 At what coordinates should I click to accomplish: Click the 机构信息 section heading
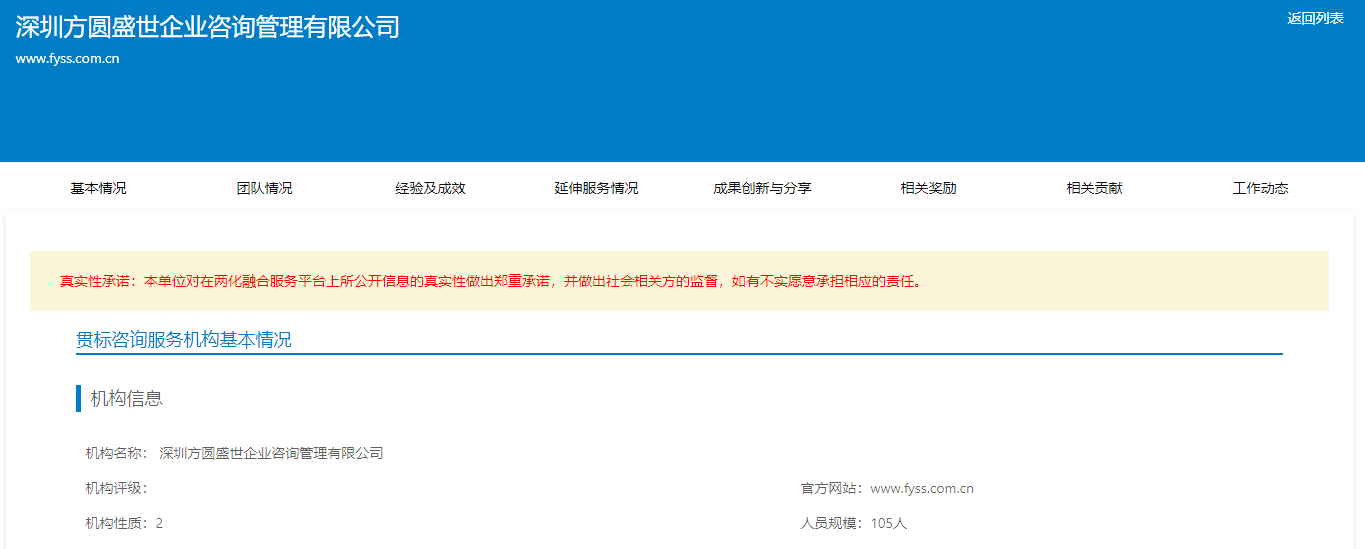point(127,399)
